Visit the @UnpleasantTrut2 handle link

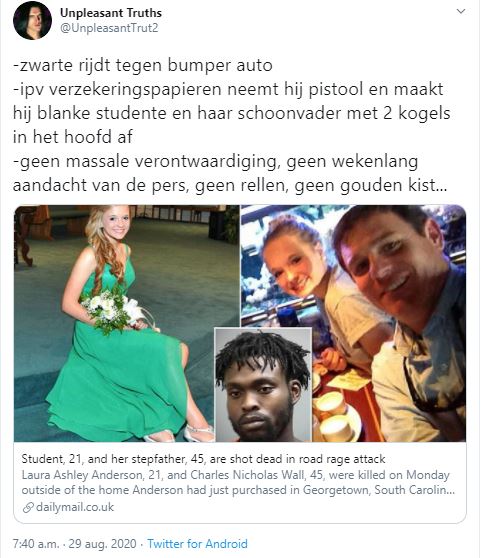coord(109,28)
